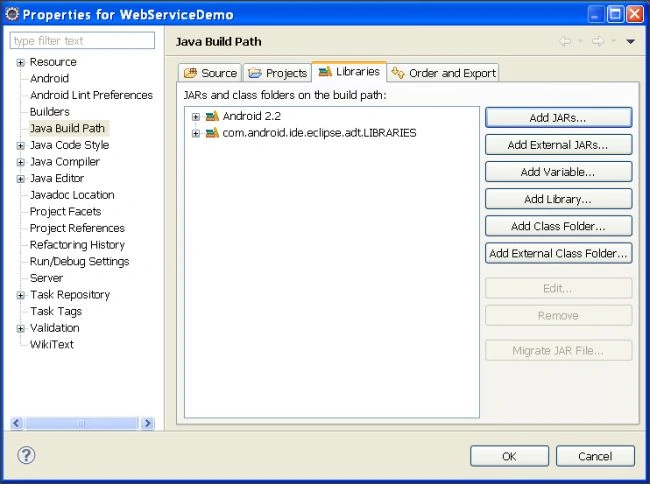
Task: Select com.android.ide.eclipse.adt.LIBRARIES entry text
Action: pyautogui.click(x=319, y=133)
